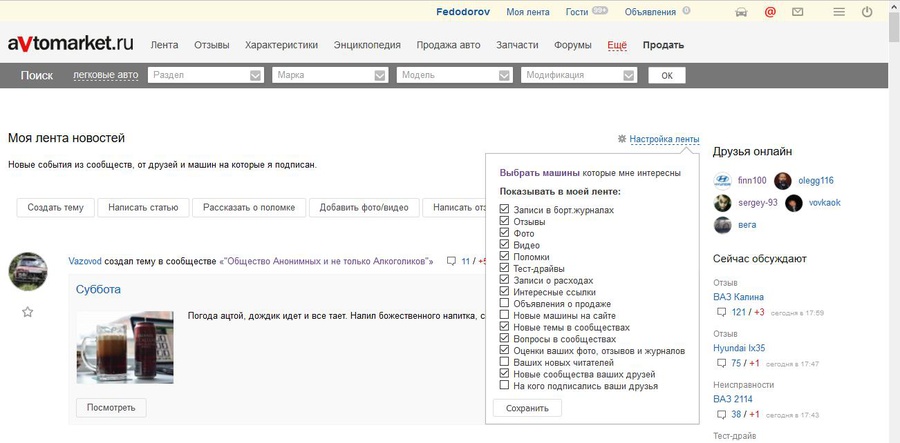Click the OK search button
This screenshot has width=900, height=443.
pyautogui.click(x=666, y=75)
